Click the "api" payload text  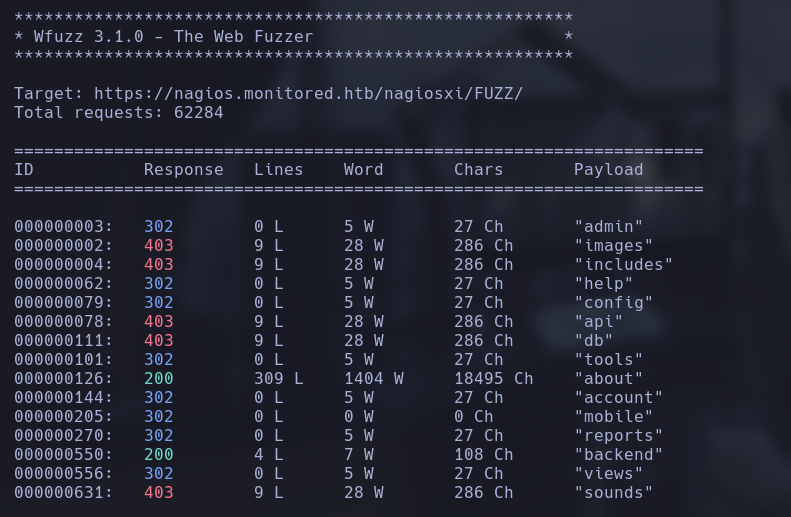coord(598,322)
